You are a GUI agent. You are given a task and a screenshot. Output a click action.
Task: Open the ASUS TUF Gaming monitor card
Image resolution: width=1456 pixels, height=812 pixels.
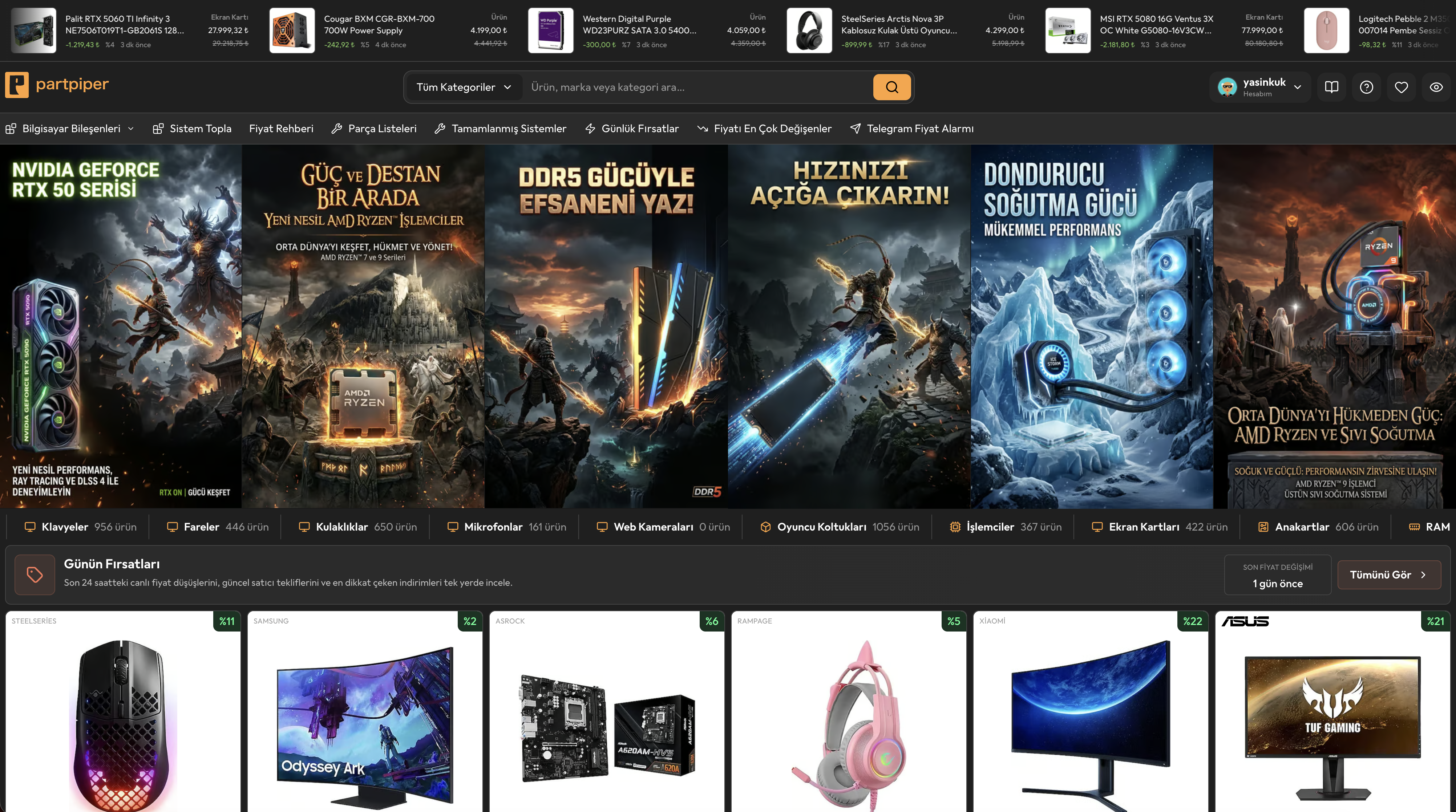pos(1333,711)
